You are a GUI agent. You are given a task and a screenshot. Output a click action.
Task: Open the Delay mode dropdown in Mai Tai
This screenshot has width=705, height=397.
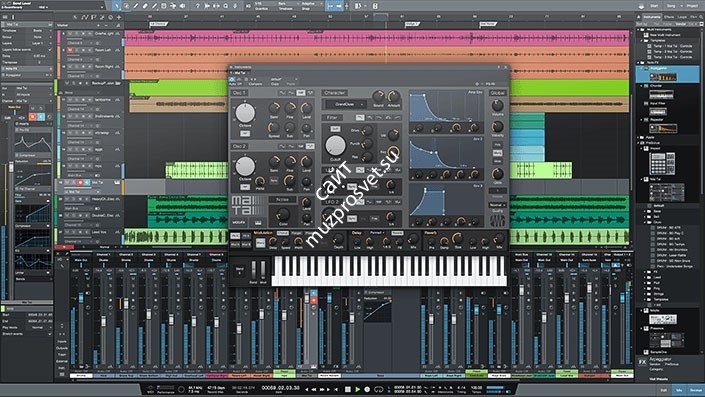click(x=376, y=233)
